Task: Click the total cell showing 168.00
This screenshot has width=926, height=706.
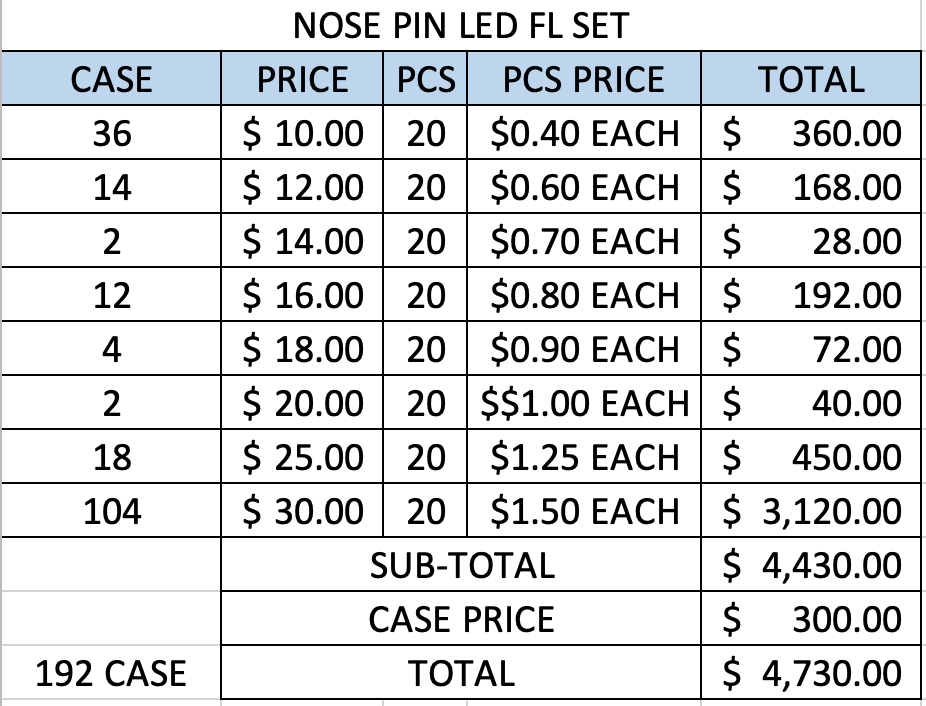Action: coord(810,187)
